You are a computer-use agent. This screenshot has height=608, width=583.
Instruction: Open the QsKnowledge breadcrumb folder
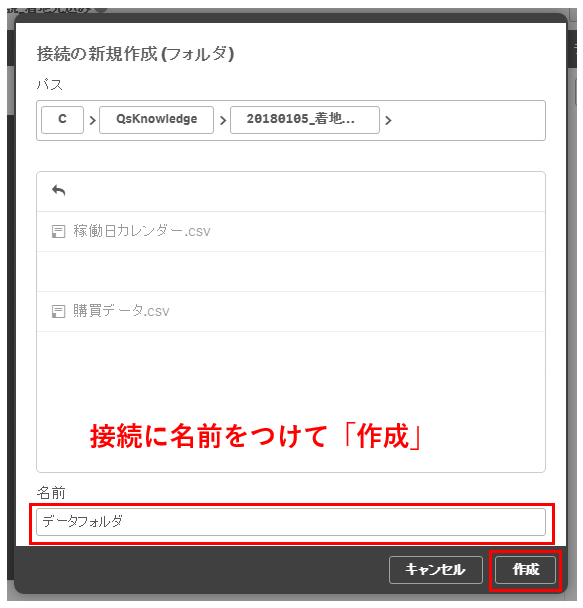157,120
